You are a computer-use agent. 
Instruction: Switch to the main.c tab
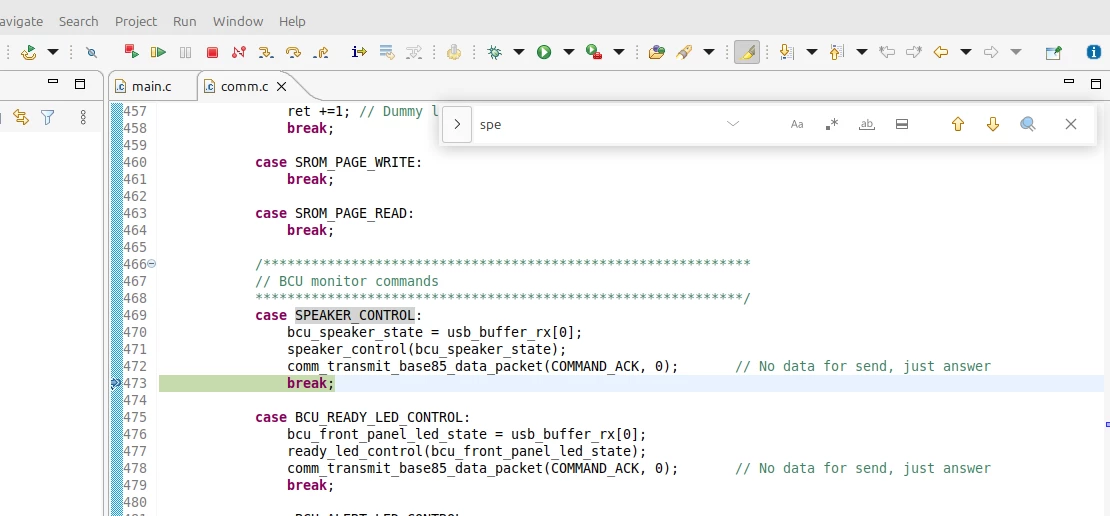(x=151, y=86)
